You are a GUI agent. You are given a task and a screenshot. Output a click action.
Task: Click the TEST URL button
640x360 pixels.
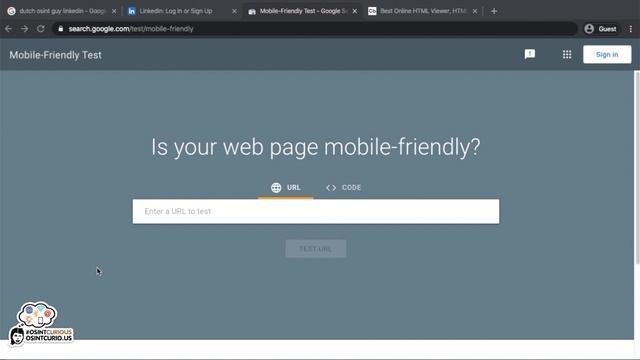click(x=316, y=249)
